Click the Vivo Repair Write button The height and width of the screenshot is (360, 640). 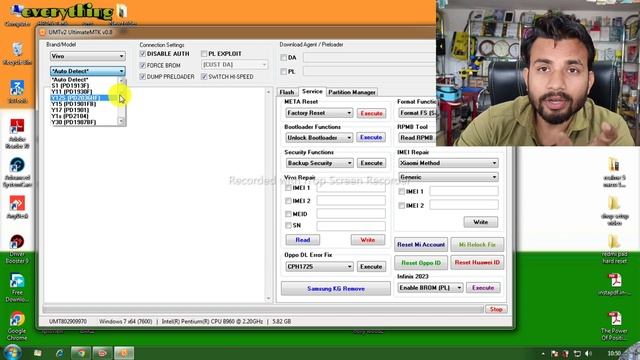pyautogui.click(x=368, y=240)
